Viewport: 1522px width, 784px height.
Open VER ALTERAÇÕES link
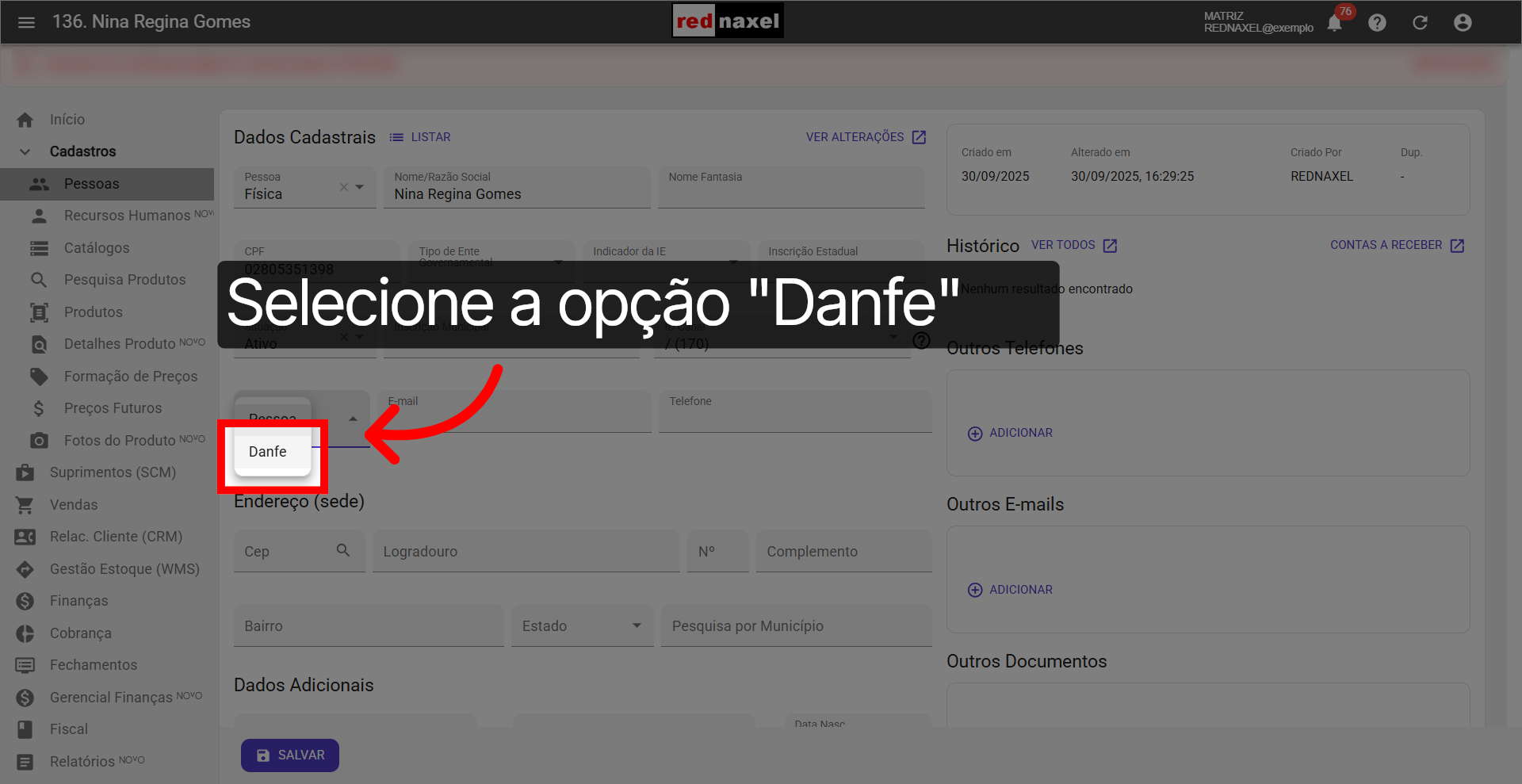[855, 136]
